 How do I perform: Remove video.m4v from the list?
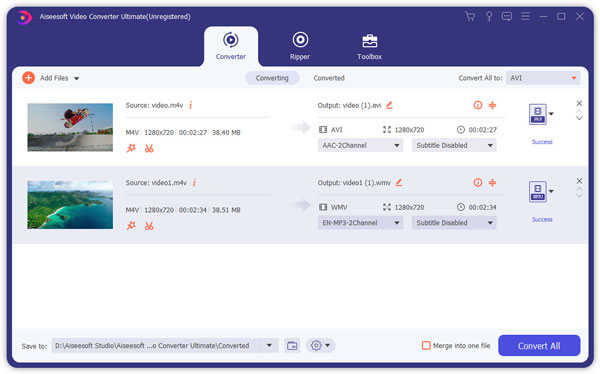[x=579, y=103]
